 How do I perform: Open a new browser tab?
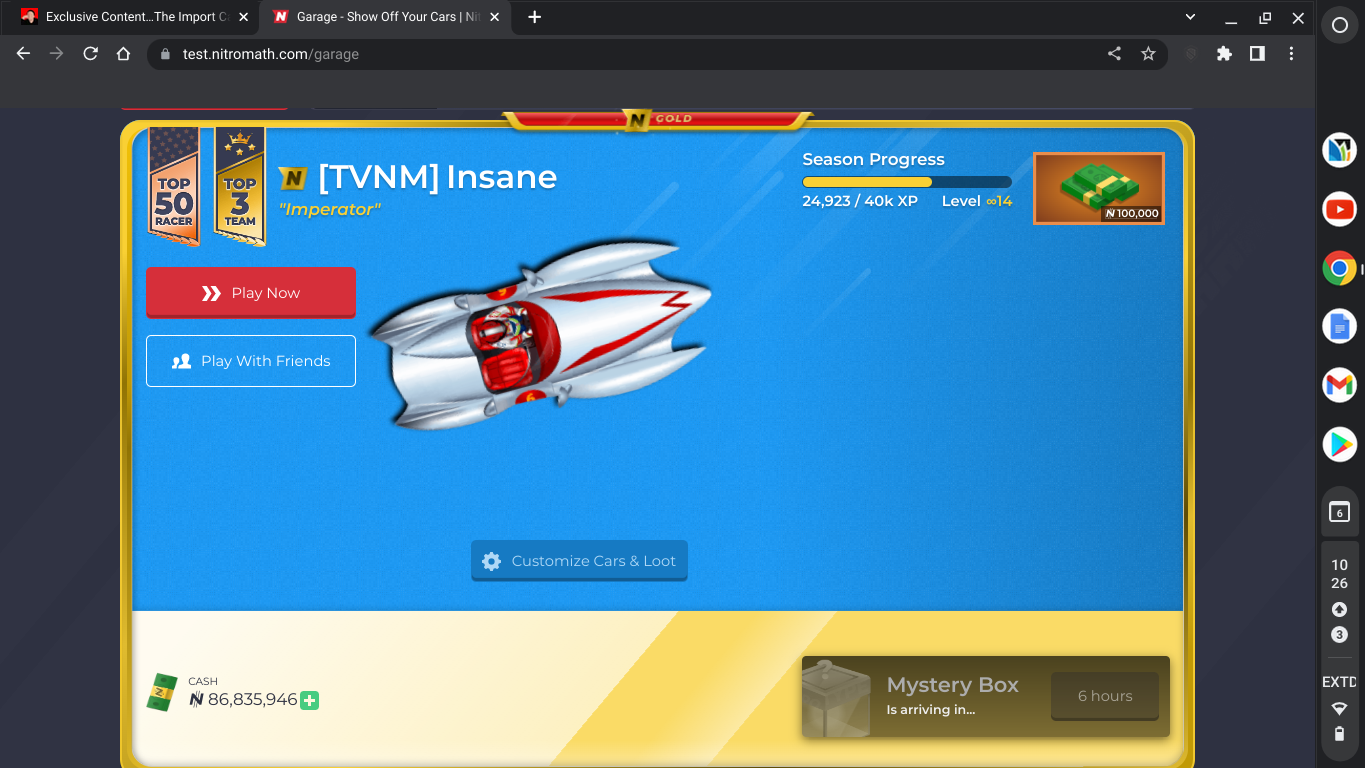[x=535, y=17]
